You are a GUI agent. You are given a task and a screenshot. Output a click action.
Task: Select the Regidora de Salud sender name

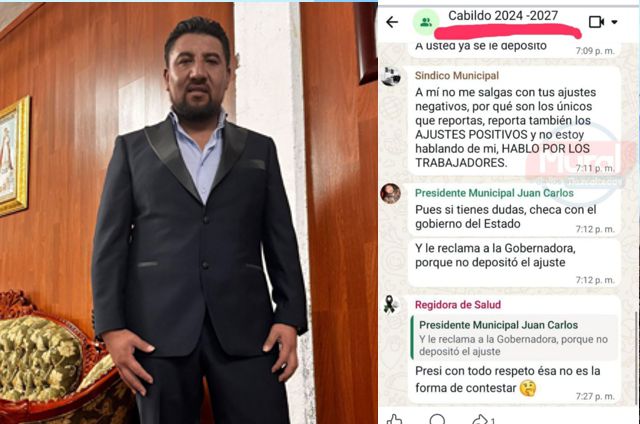[x=458, y=305]
